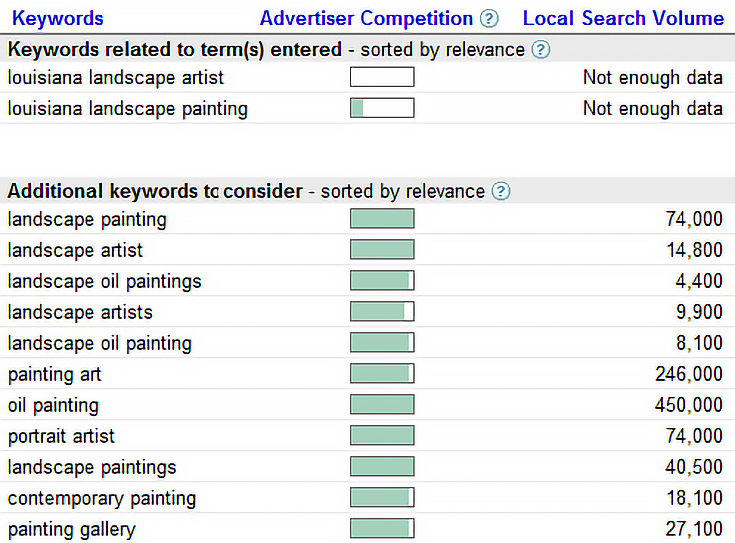Click competition bar for 'landscape oil paintings'
The width and height of the screenshot is (735, 543).
pyautogui.click(x=382, y=280)
